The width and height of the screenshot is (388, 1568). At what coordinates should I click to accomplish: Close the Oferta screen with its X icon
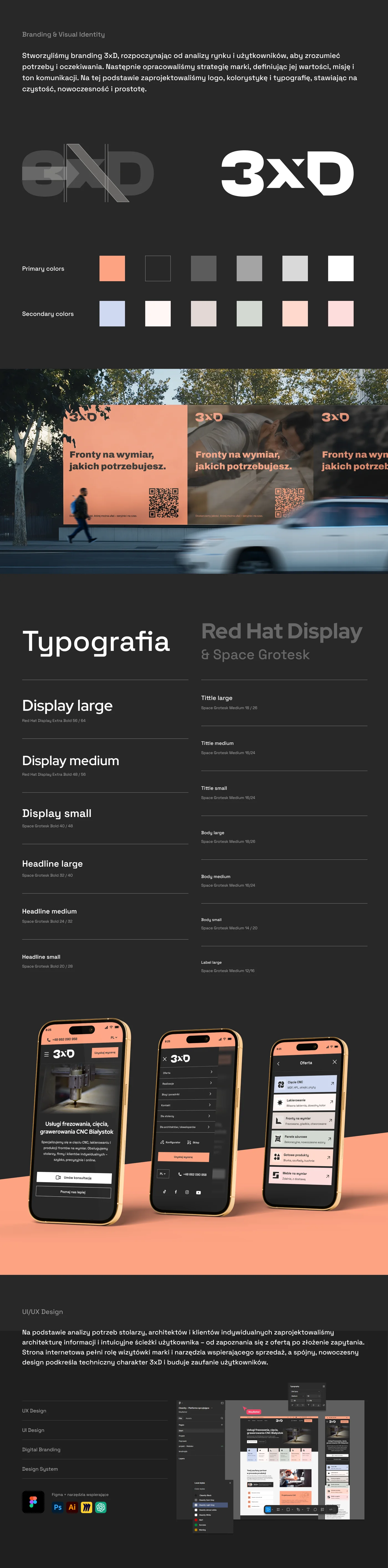[x=335, y=1062]
